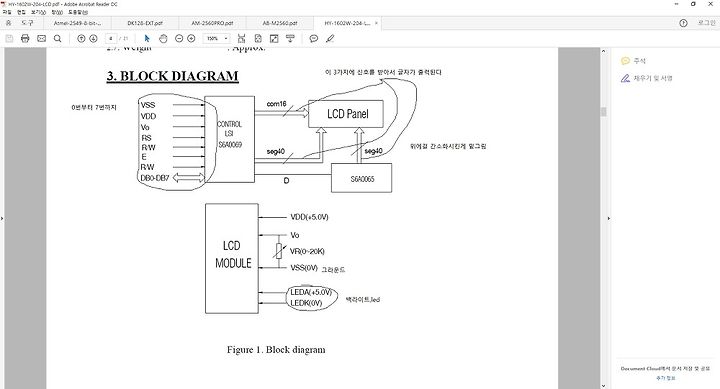720x389 pixels.
Task: Switch to the AB-M2560.pdf tab
Action: (x=280, y=23)
